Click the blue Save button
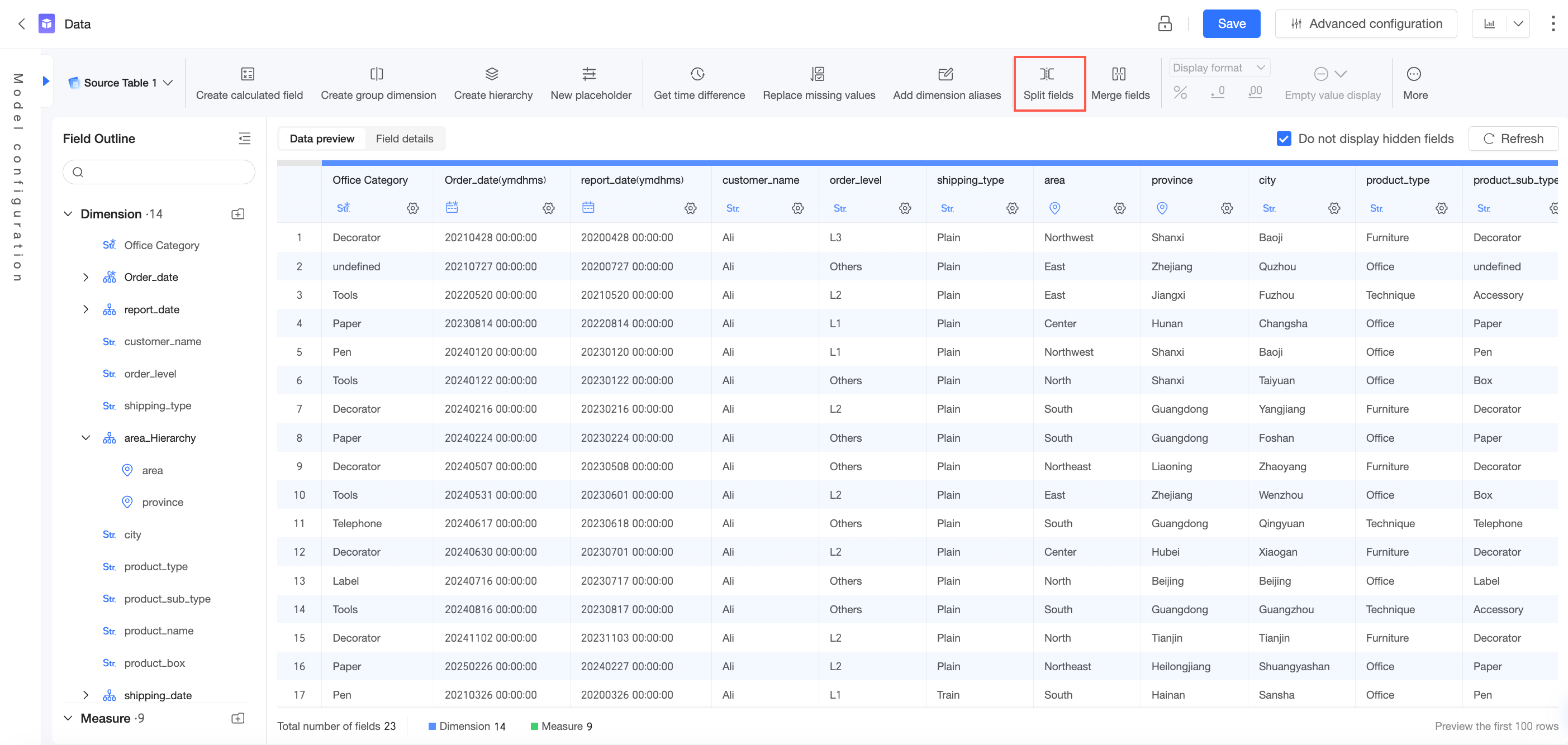 [x=1231, y=23]
